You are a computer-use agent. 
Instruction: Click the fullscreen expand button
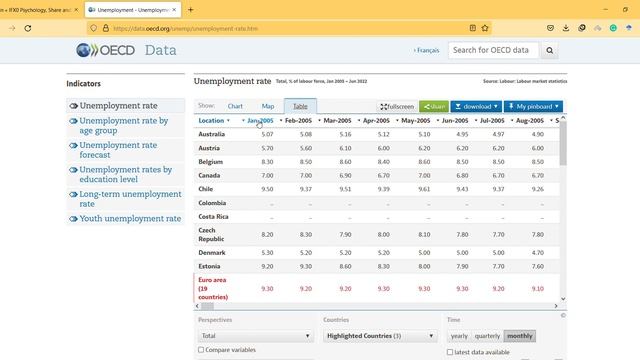click(x=397, y=107)
